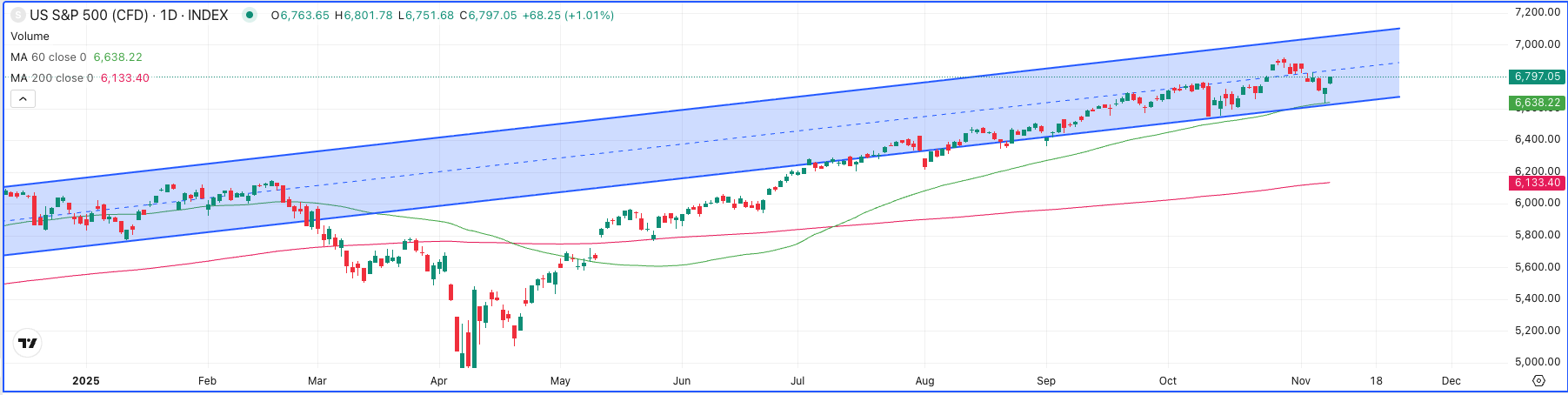The width and height of the screenshot is (1568, 395).
Task: Click the low value L6,751.68
Action: click(426, 15)
